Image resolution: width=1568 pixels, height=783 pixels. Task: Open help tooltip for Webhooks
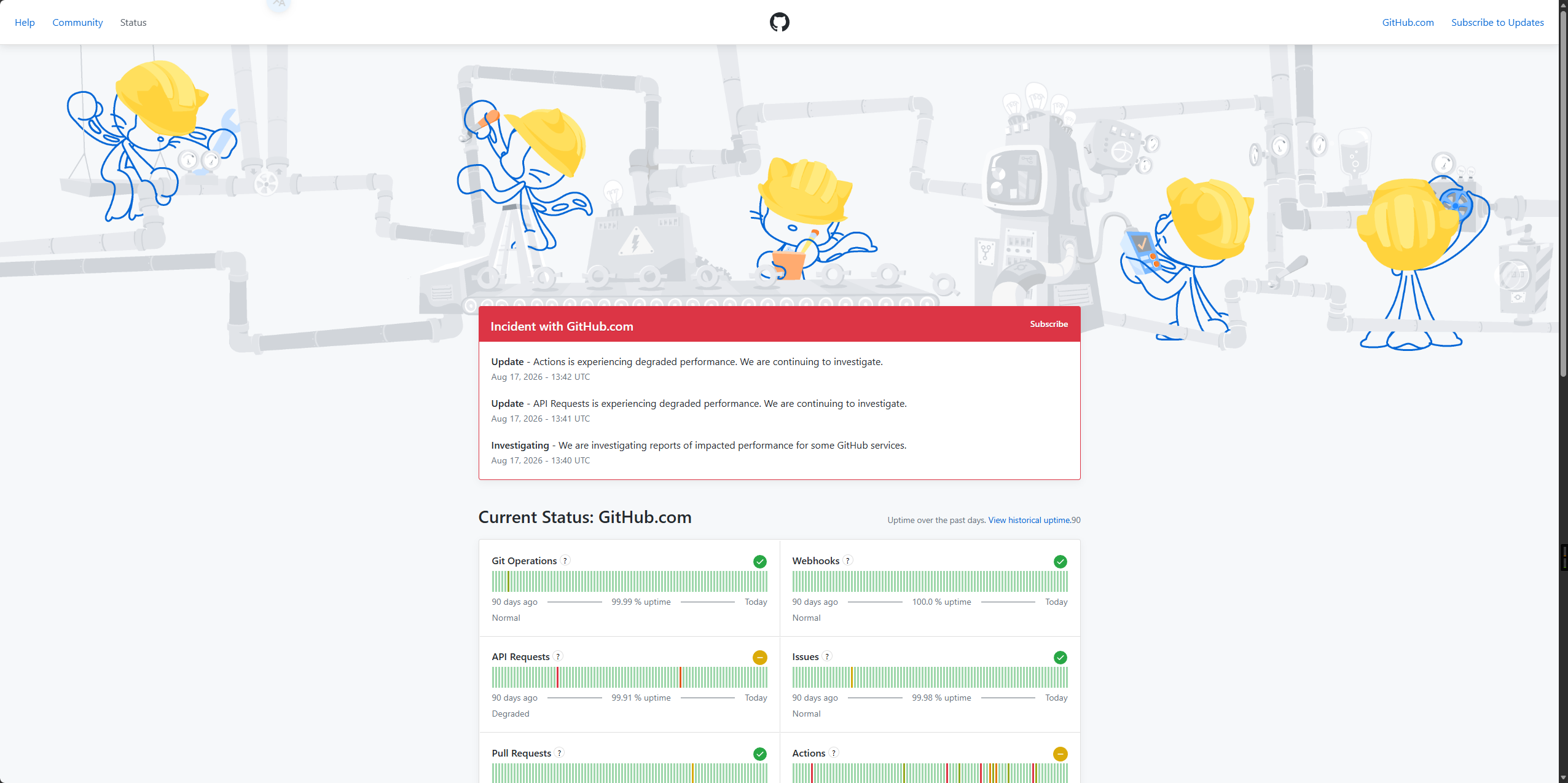tap(848, 561)
